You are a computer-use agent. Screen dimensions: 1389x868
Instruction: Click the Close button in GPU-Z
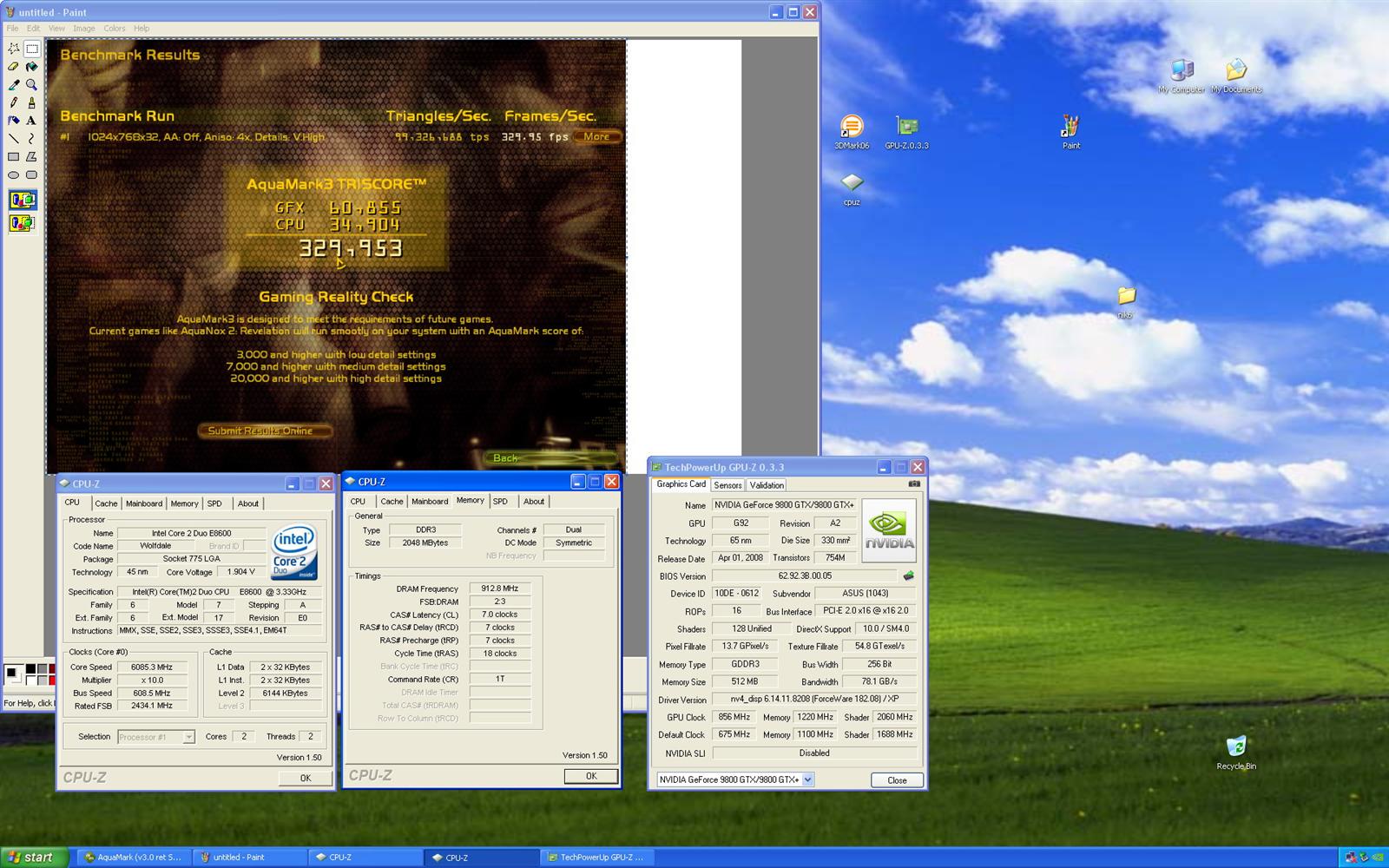pos(897,780)
